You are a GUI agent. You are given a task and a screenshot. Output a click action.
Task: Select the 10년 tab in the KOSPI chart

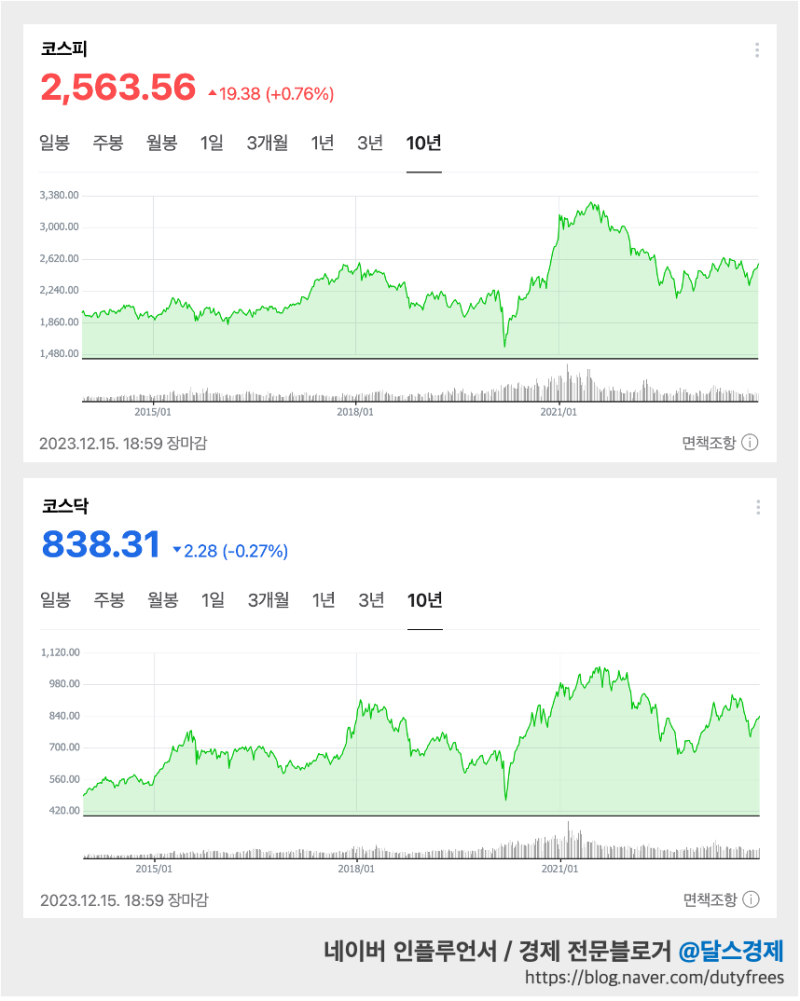pos(424,143)
